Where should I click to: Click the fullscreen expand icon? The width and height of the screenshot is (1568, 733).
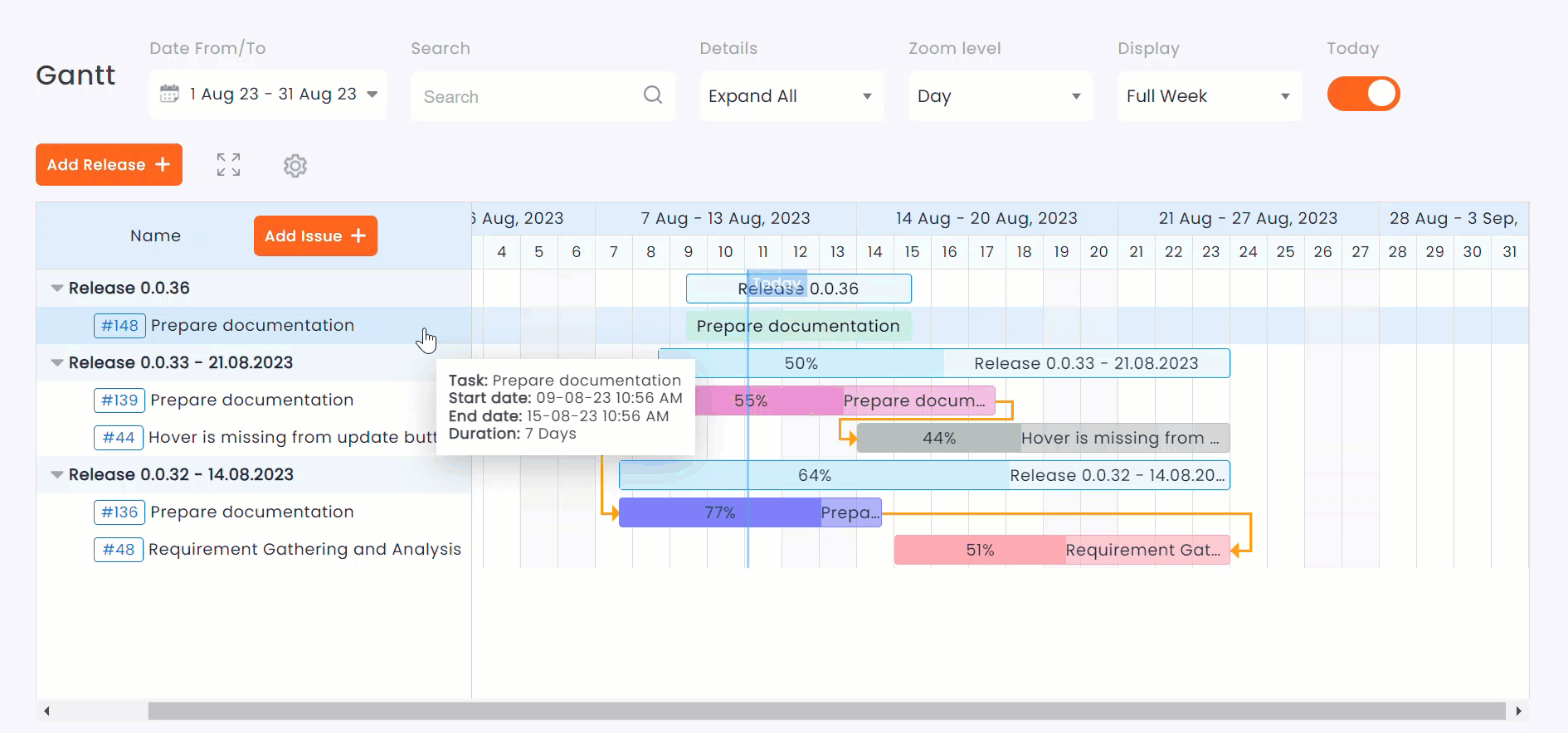pyautogui.click(x=228, y=165)
